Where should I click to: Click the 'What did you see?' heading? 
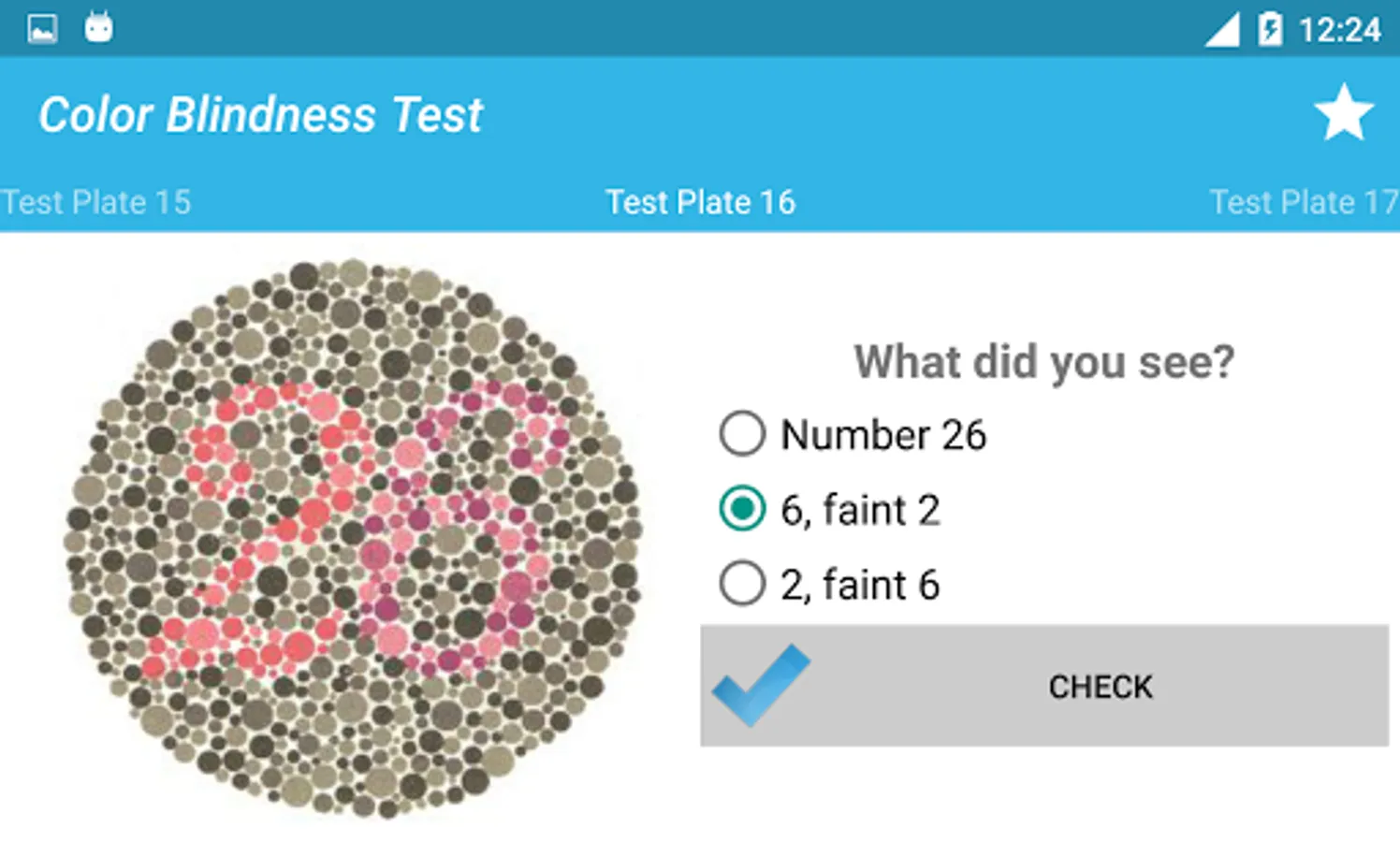[x=1043, y=362]
